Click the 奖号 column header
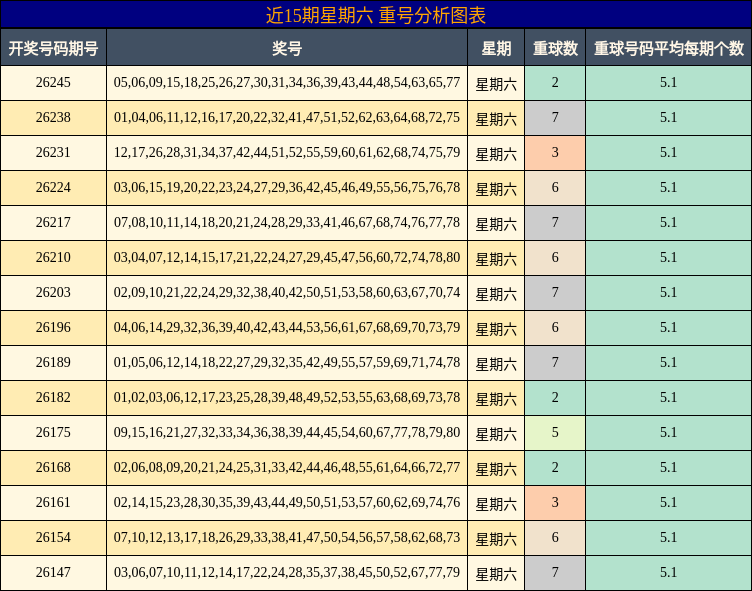The image size is (752, 591). click(287, 48)
